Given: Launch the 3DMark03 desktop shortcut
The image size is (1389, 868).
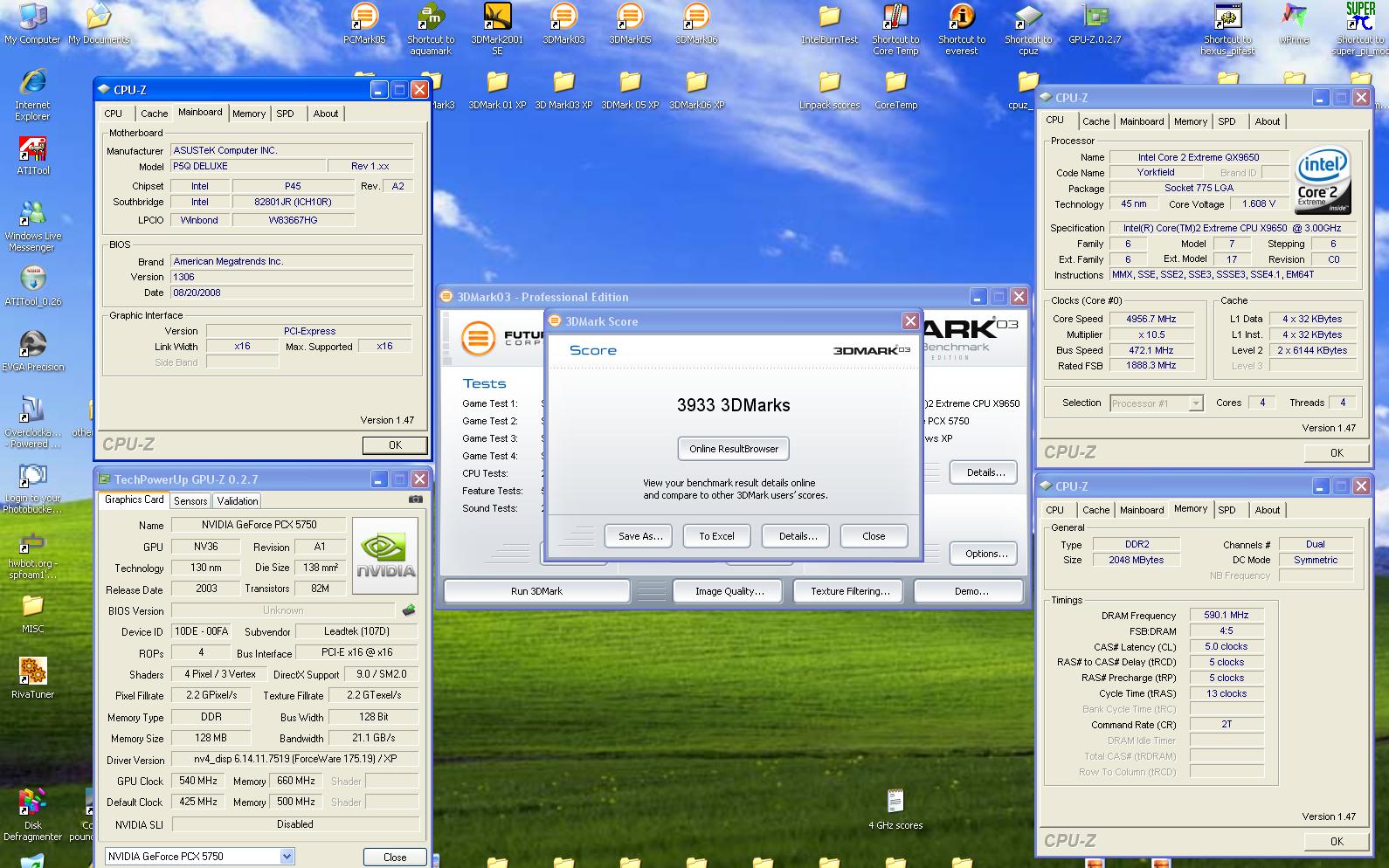Looking at the screenshot, I should tap(563, 24).
